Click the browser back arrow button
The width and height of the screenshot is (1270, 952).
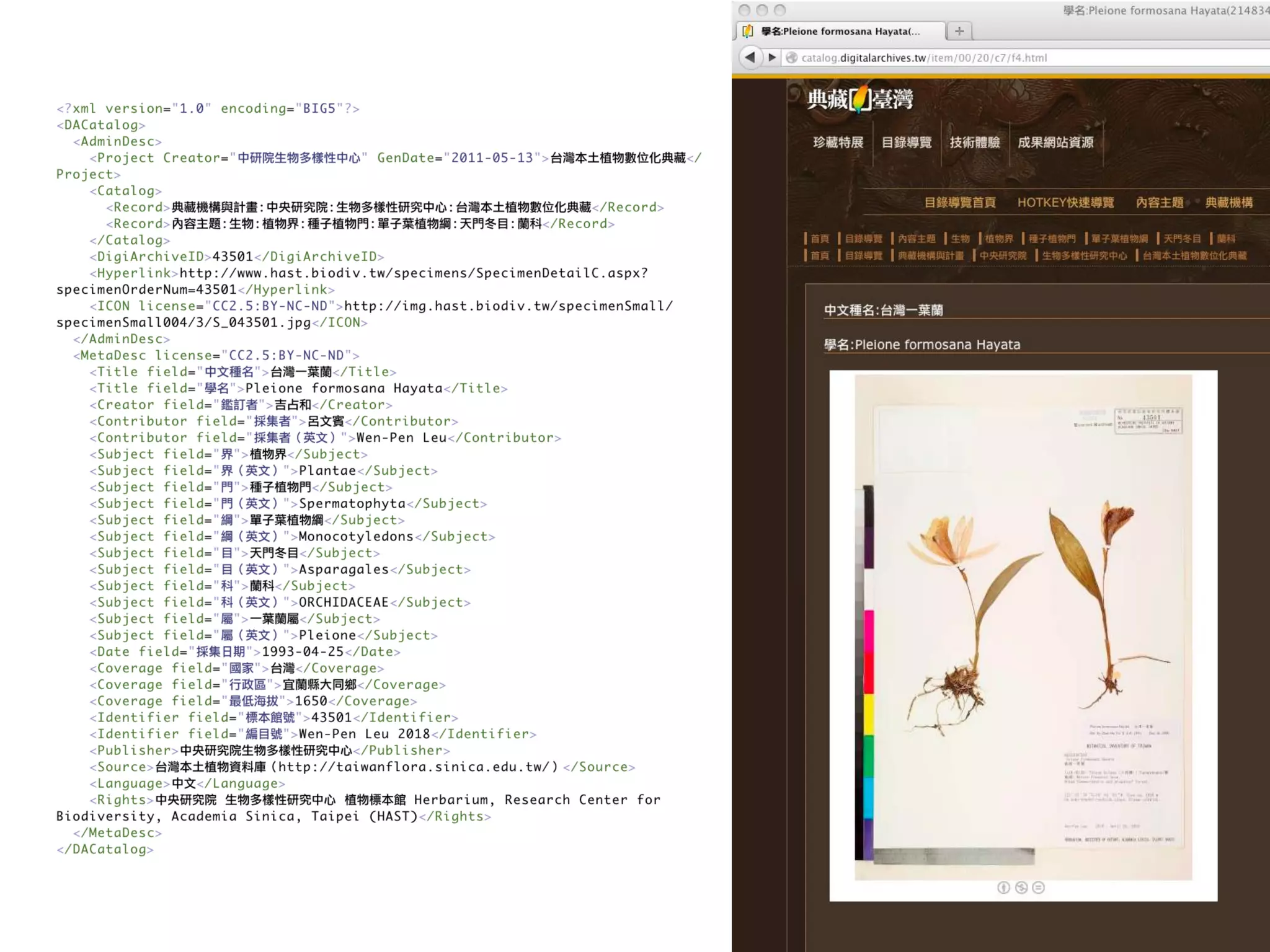tap(750, 58)
